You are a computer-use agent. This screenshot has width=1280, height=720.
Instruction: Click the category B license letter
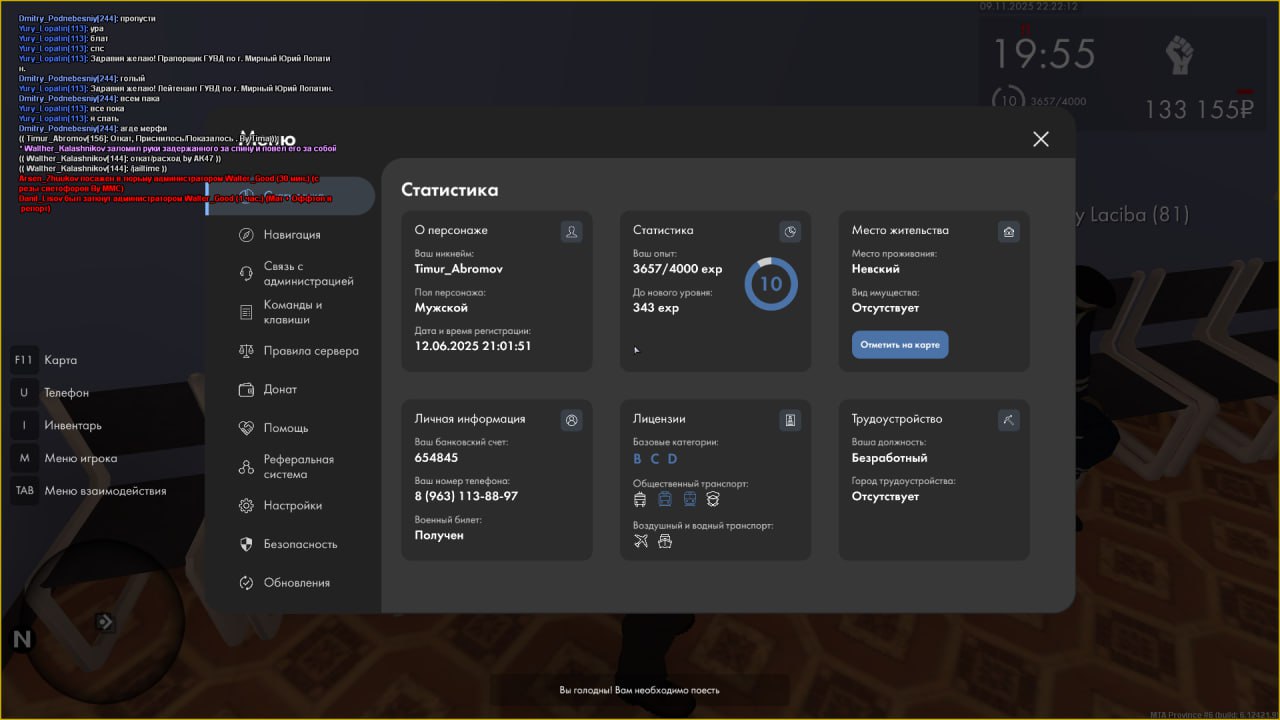(638, 459)
